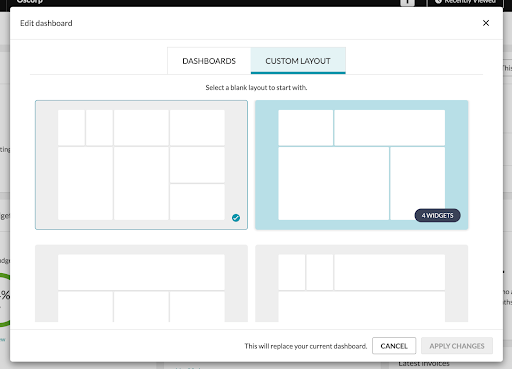Viewport: 512px width, 369px height.
Task: Close the Edit dashboard dialog
Action: [486, 23]
